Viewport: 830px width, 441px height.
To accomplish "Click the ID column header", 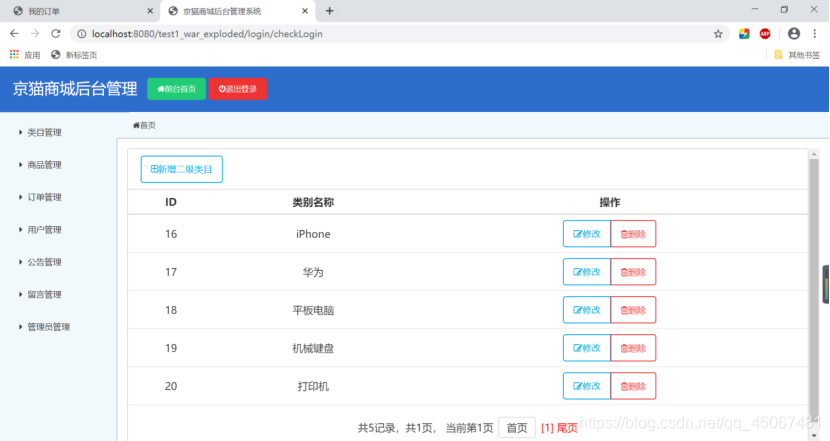I will [x=170, y=202].
